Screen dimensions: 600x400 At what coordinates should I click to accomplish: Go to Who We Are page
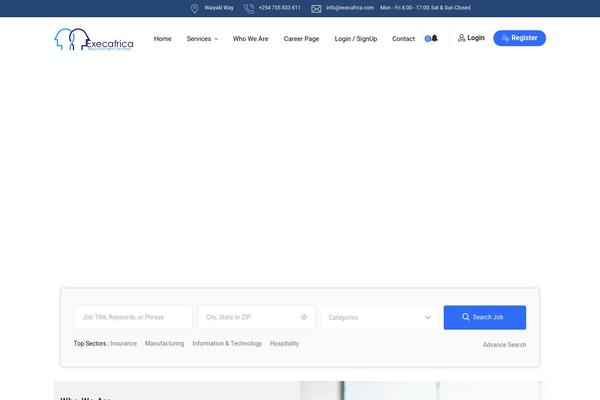[x=251, y=39]
